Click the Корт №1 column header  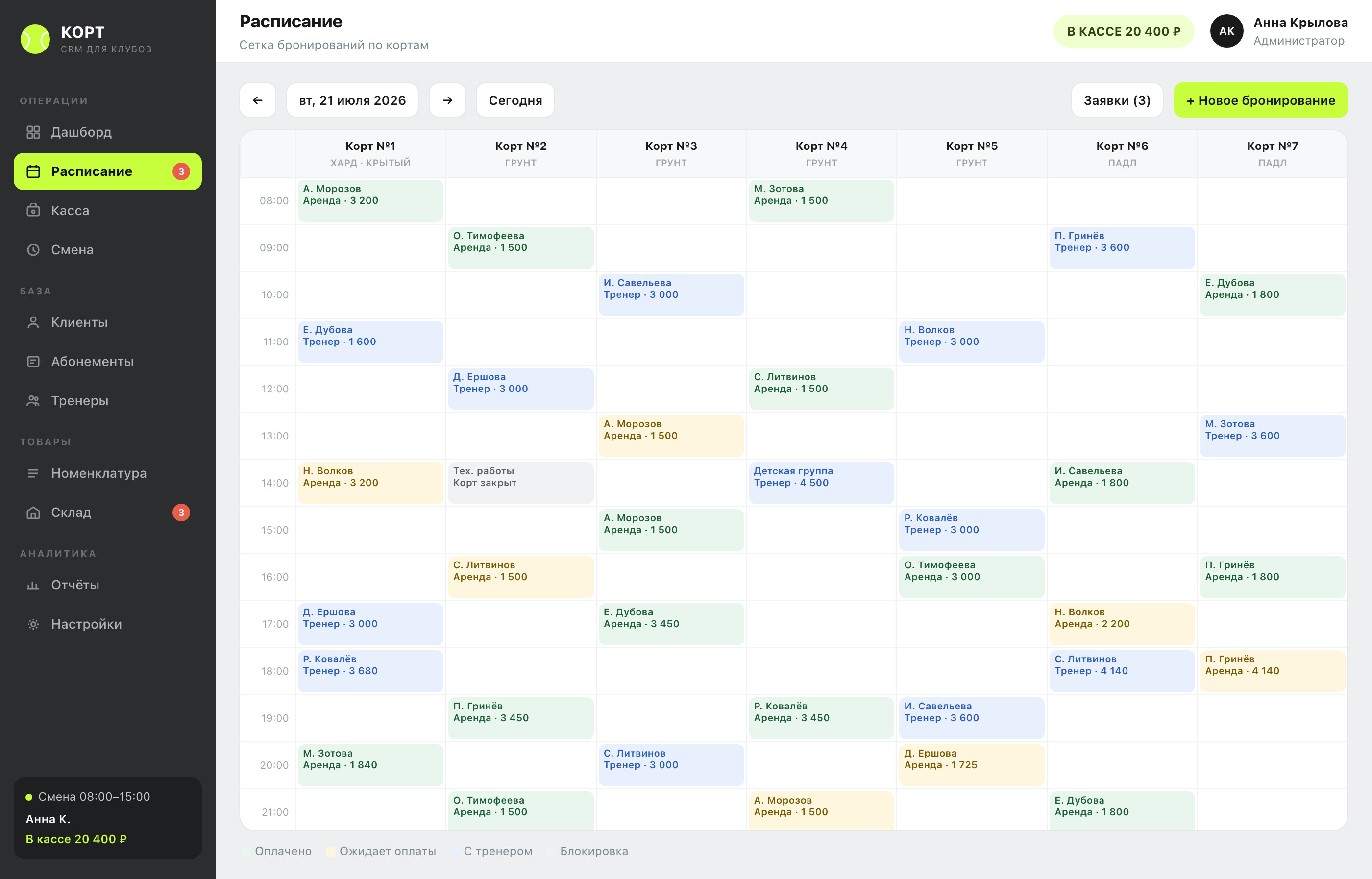coord(370,154)
